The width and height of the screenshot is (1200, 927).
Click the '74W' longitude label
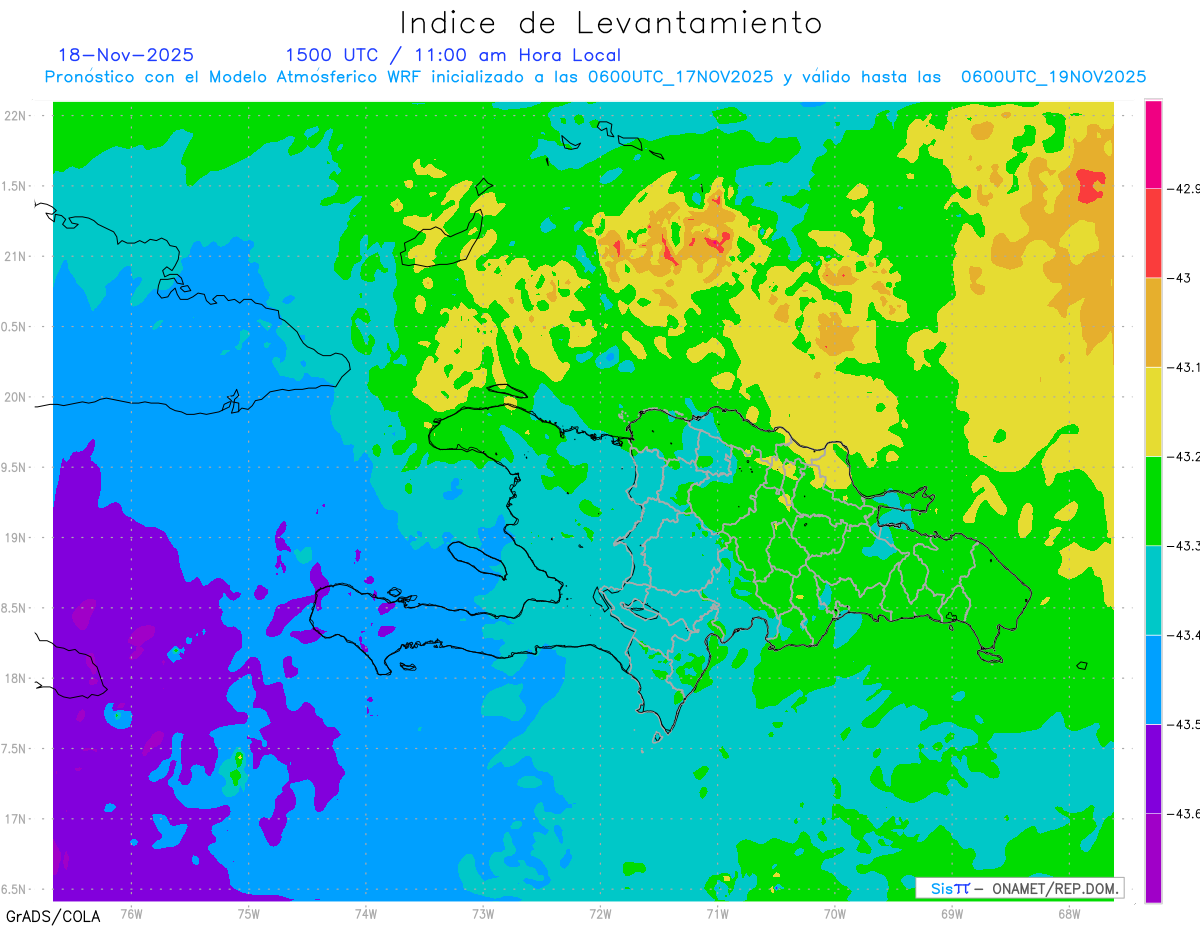[365, 913]
